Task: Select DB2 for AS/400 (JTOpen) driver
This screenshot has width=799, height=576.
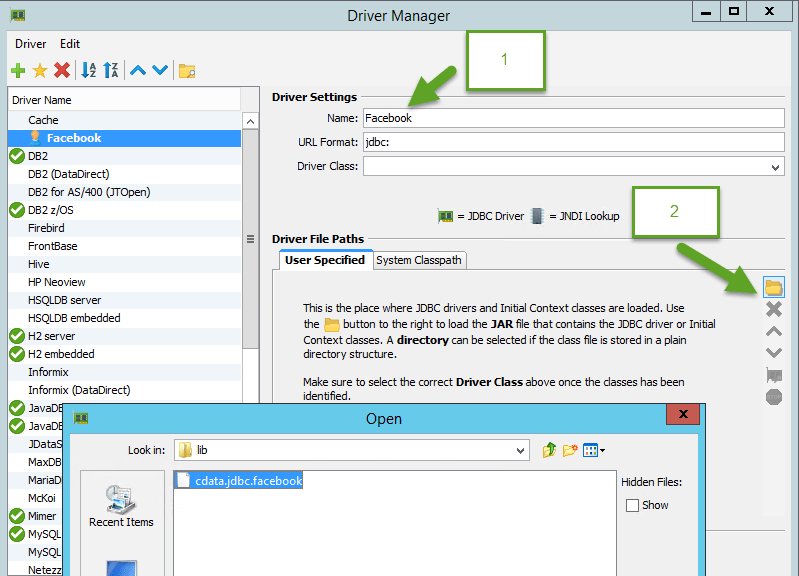Action: [x=124, y=192]
